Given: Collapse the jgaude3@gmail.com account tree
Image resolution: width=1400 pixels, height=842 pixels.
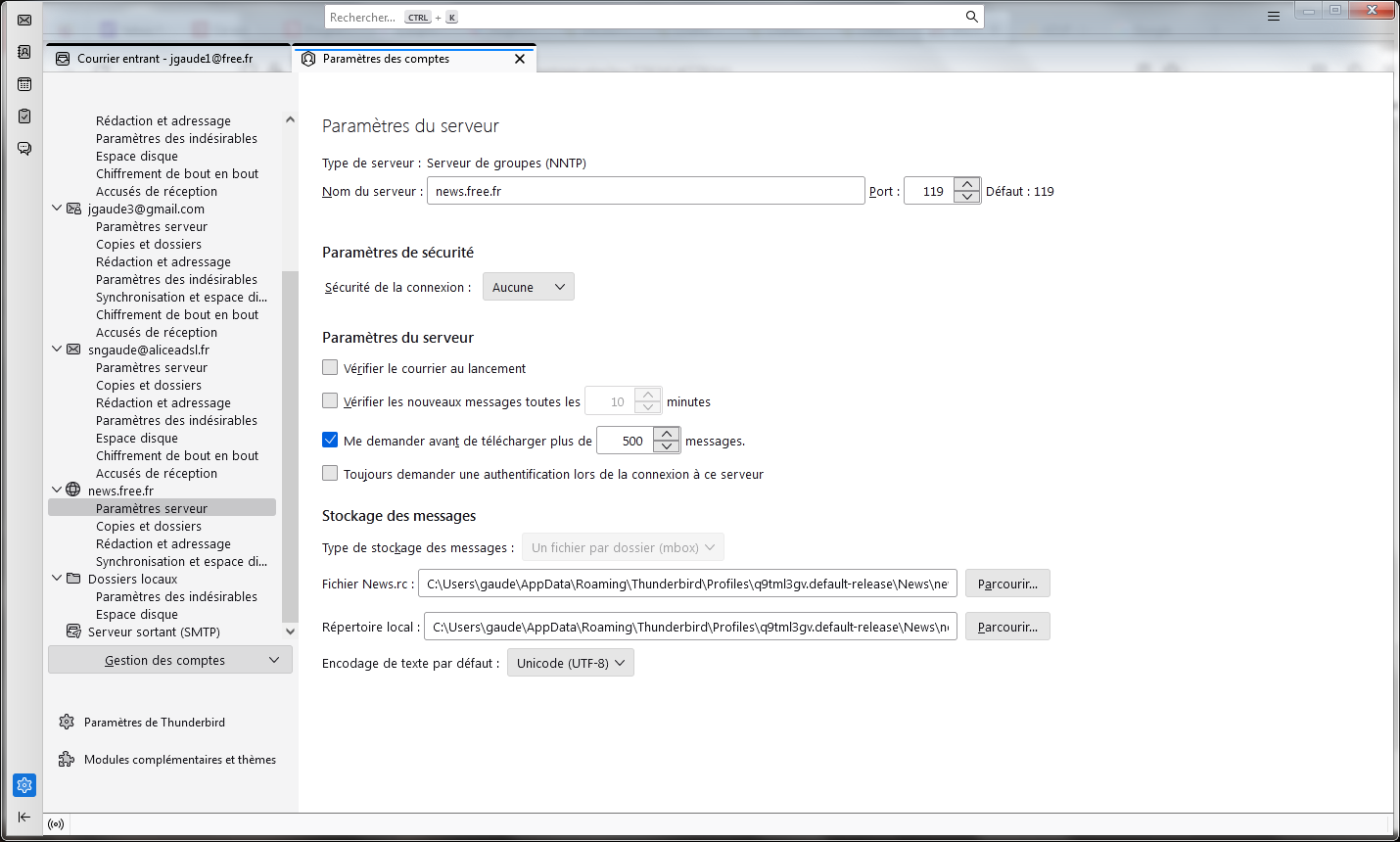Looking at the screenshot, I should [57, 208].
